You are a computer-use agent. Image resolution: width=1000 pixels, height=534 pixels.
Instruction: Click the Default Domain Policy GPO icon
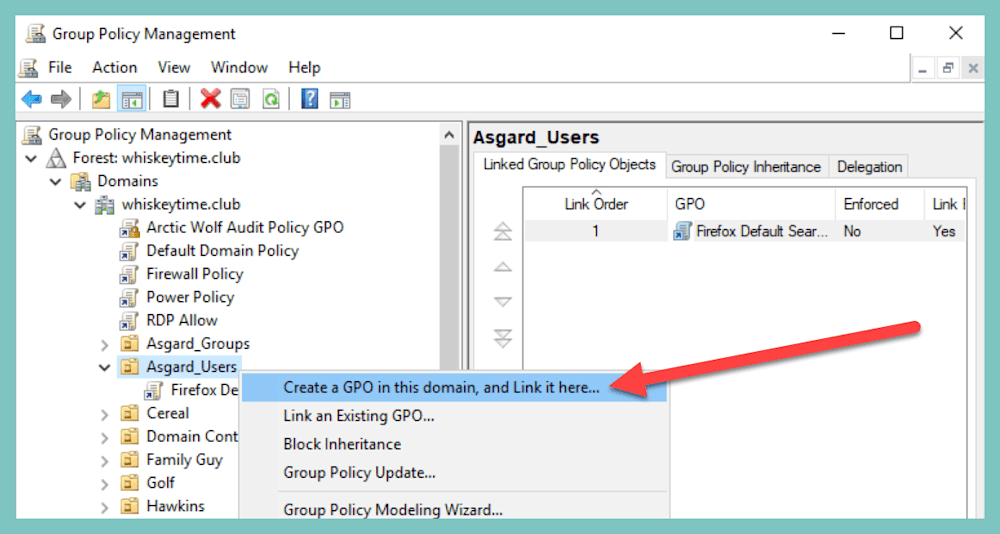tap(129, 251)
